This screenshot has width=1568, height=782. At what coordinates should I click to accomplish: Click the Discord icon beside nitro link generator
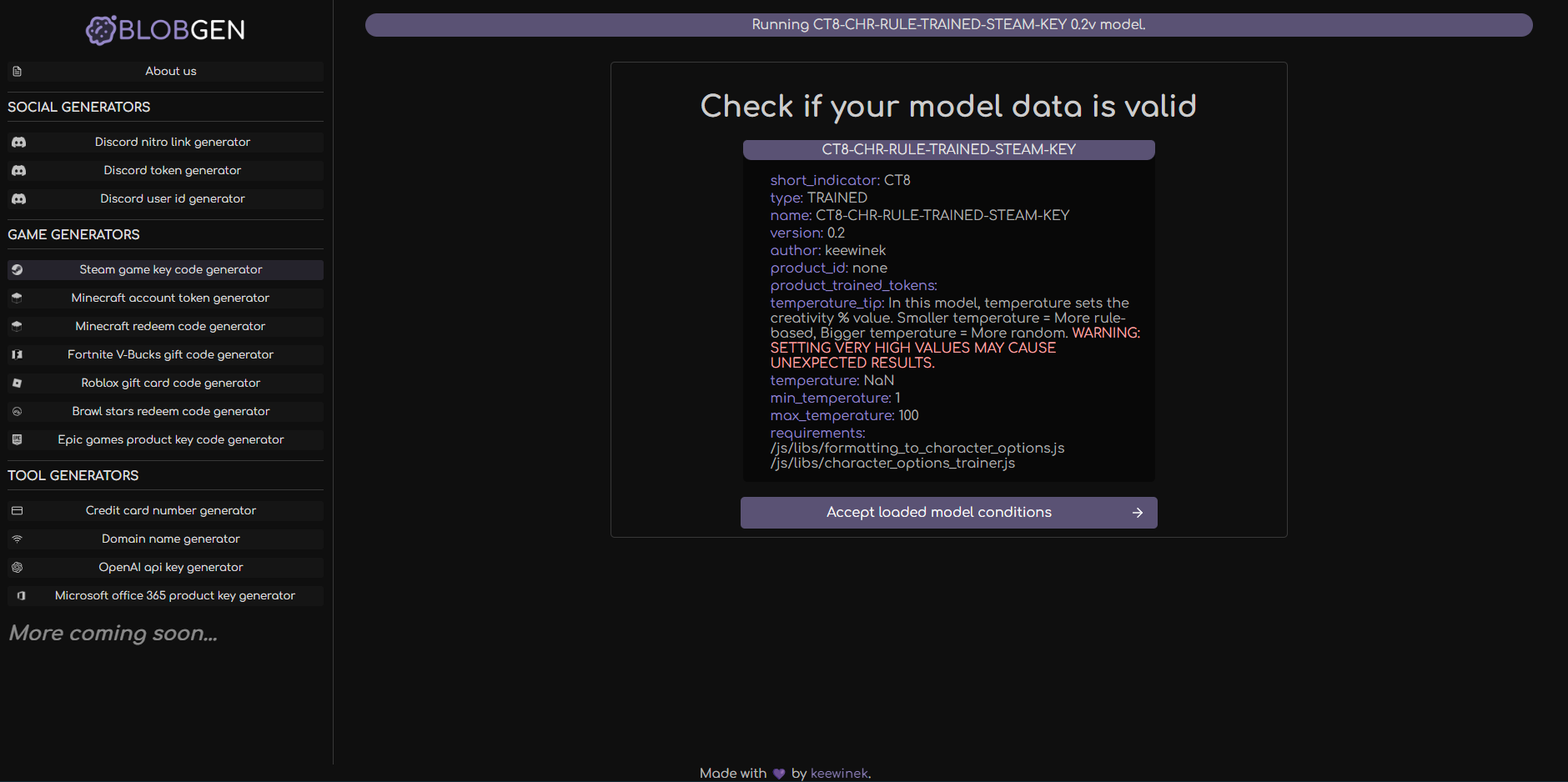point(18,143)
